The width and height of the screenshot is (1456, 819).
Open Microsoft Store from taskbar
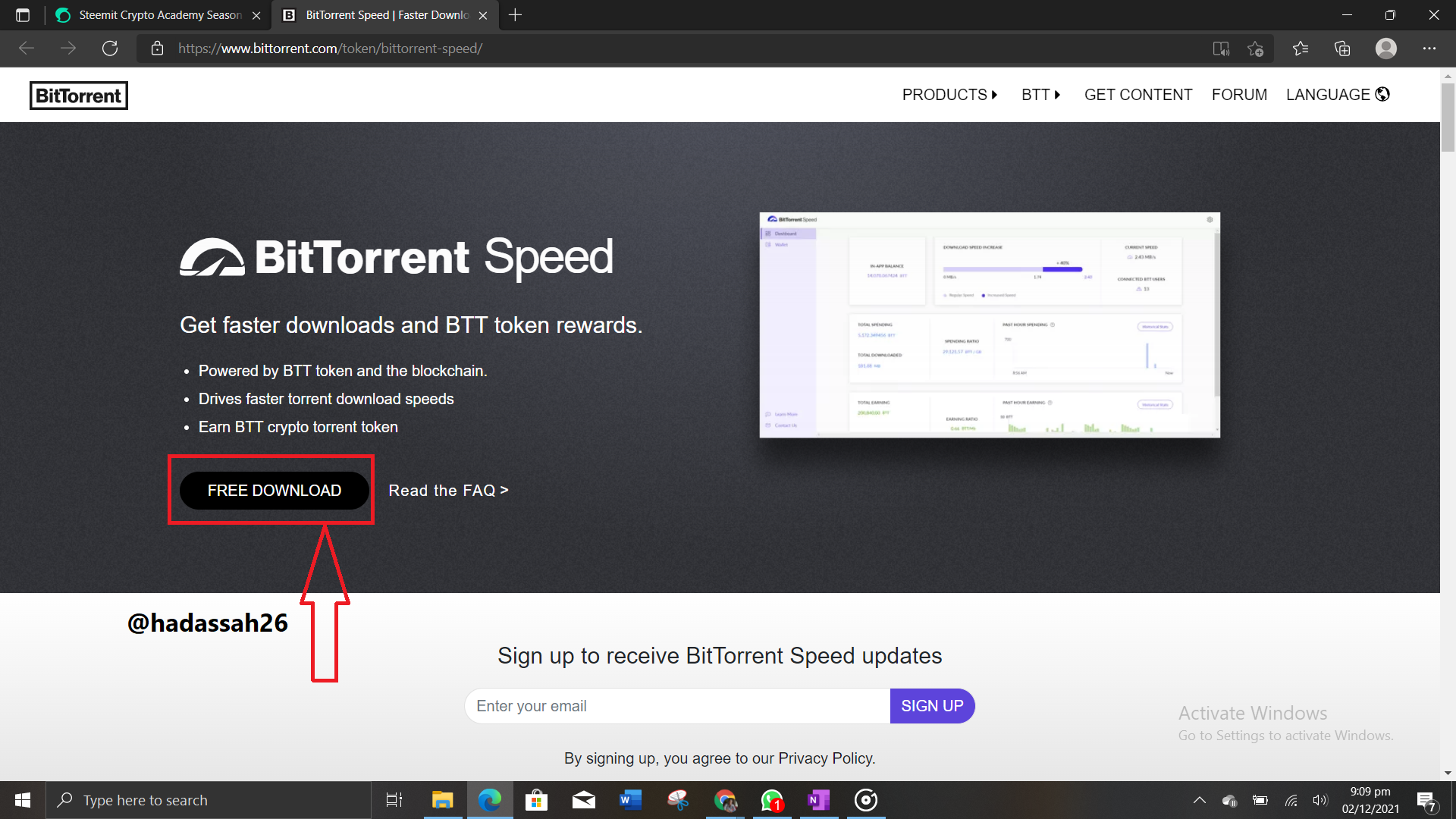click(x=536, y=800)
